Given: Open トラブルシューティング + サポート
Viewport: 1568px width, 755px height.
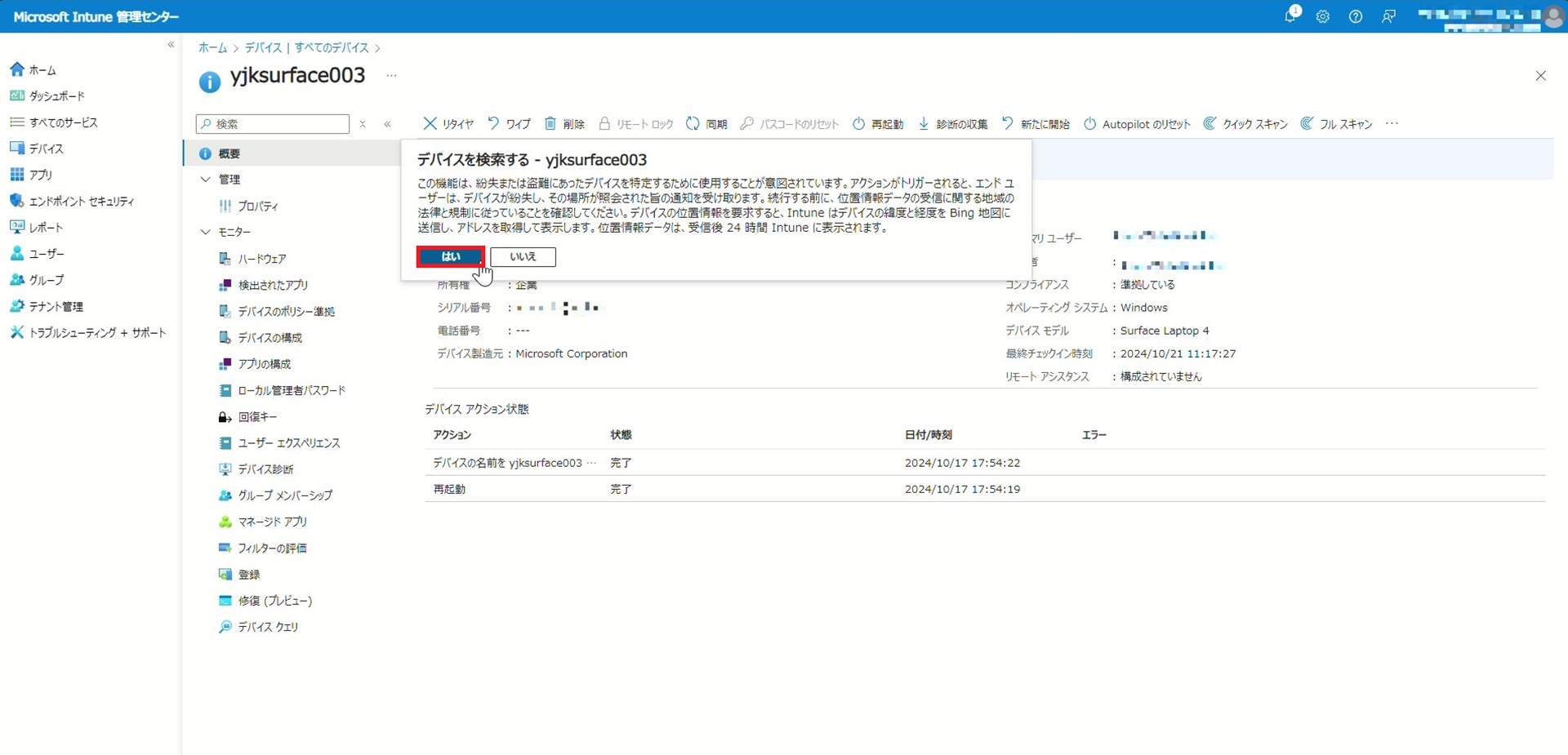Looking at the screenshot, I should [x=88, y=333].
